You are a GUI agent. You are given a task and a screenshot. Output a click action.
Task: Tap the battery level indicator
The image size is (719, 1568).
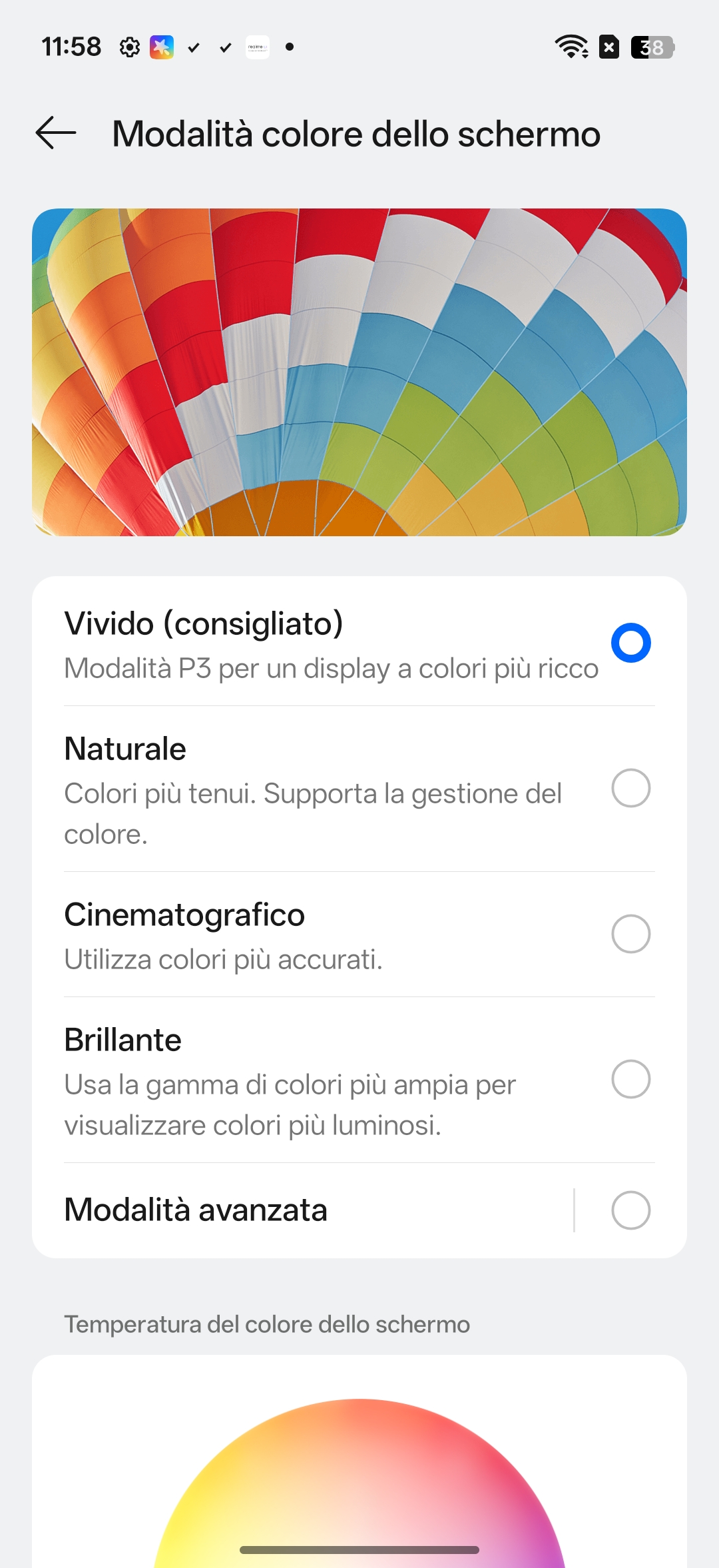[x=652, y=47]
